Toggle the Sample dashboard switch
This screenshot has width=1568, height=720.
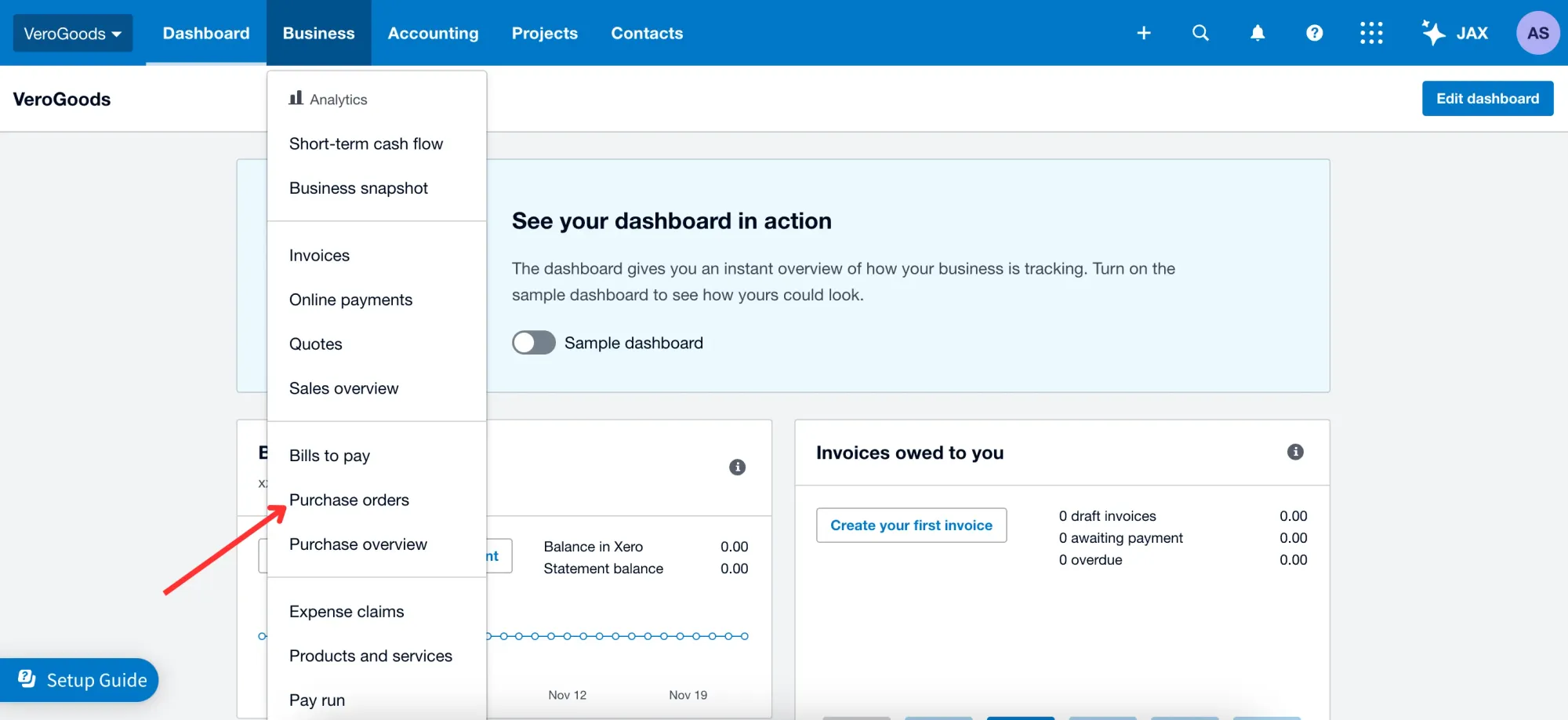coord(534,343)
